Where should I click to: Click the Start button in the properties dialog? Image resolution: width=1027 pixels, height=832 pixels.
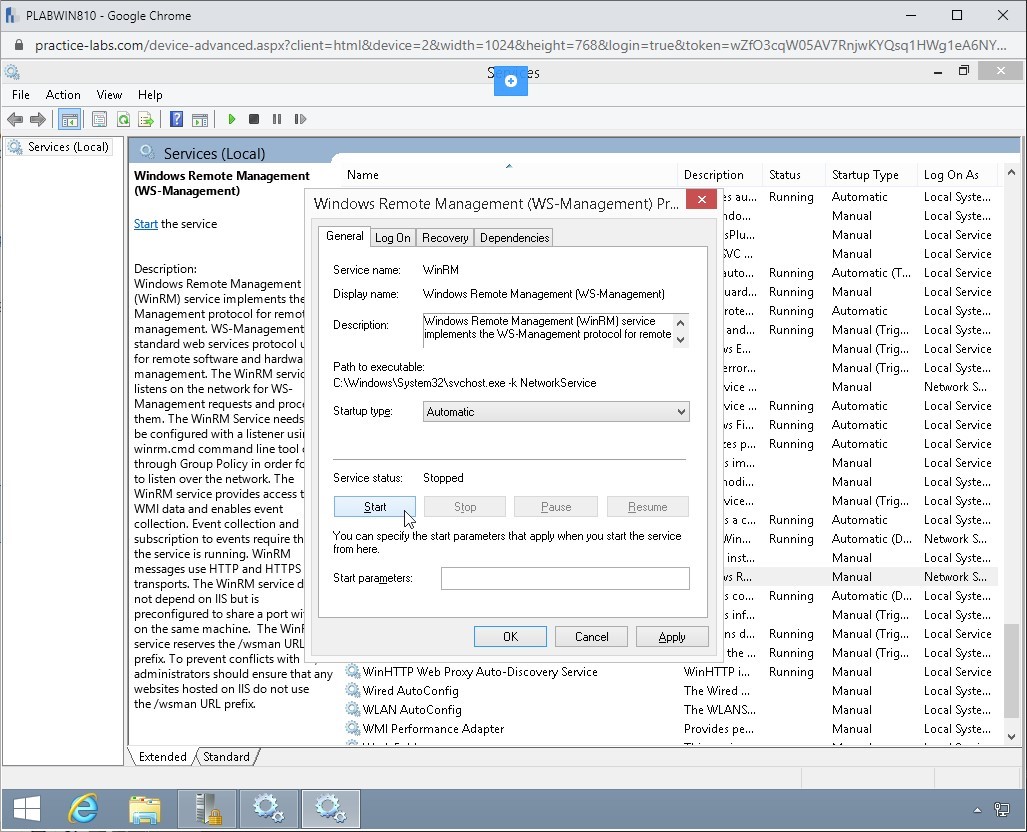click(375, 506)
